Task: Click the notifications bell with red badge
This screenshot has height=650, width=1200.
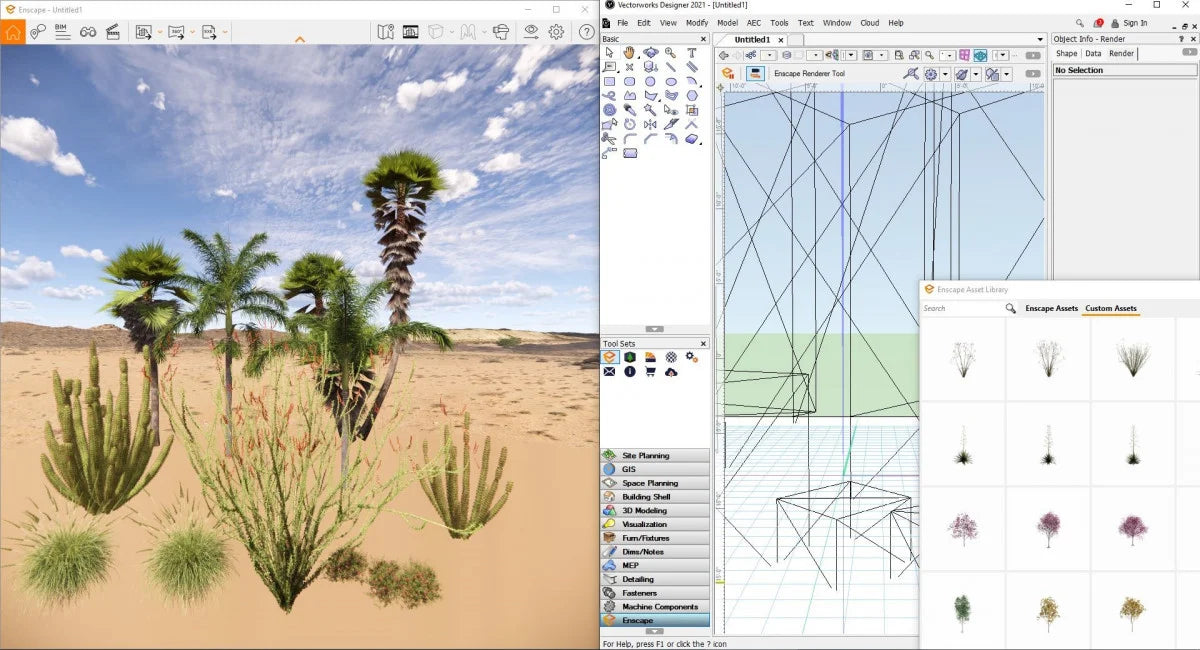Action: point(1098,23)
